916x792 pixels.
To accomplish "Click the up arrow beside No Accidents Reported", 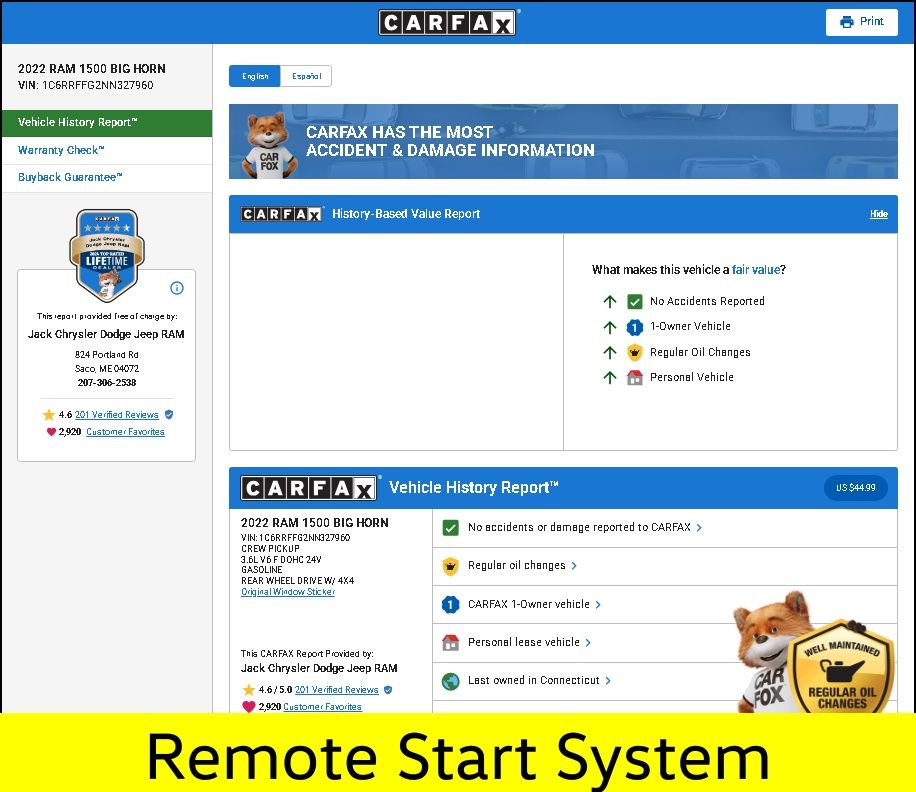I will tap(610, 301).
